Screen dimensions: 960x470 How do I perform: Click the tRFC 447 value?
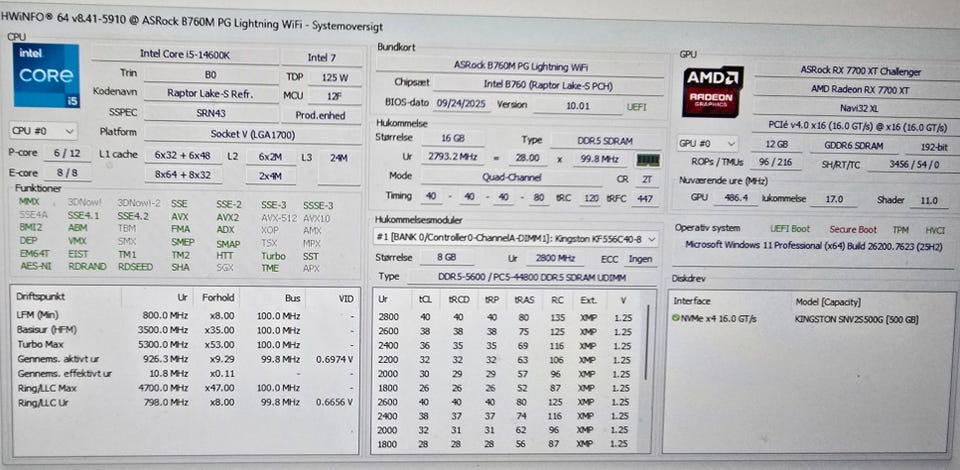pyautogui.click(x=645, y=198)
